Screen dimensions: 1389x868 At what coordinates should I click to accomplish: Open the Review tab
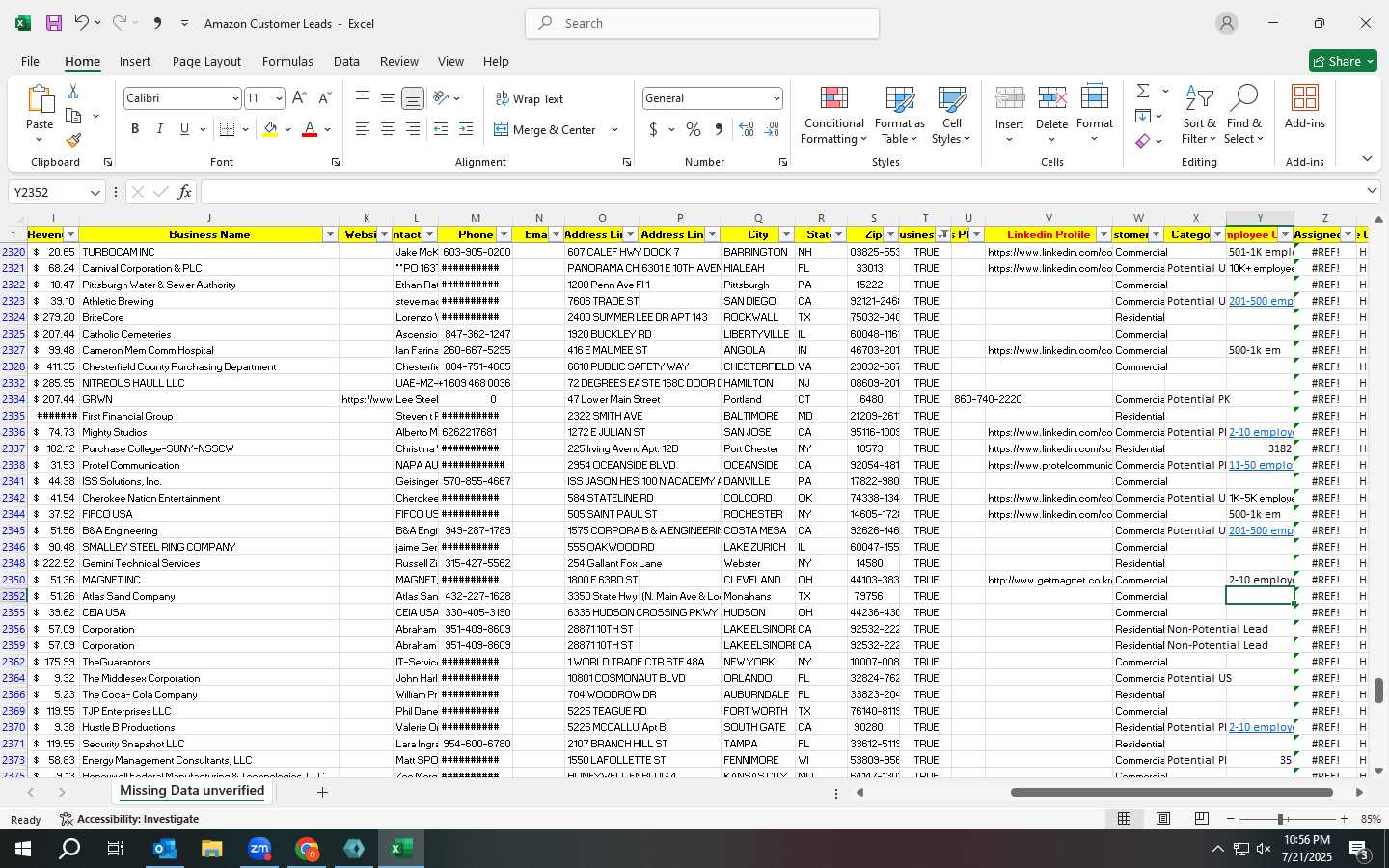click(399, 61)
